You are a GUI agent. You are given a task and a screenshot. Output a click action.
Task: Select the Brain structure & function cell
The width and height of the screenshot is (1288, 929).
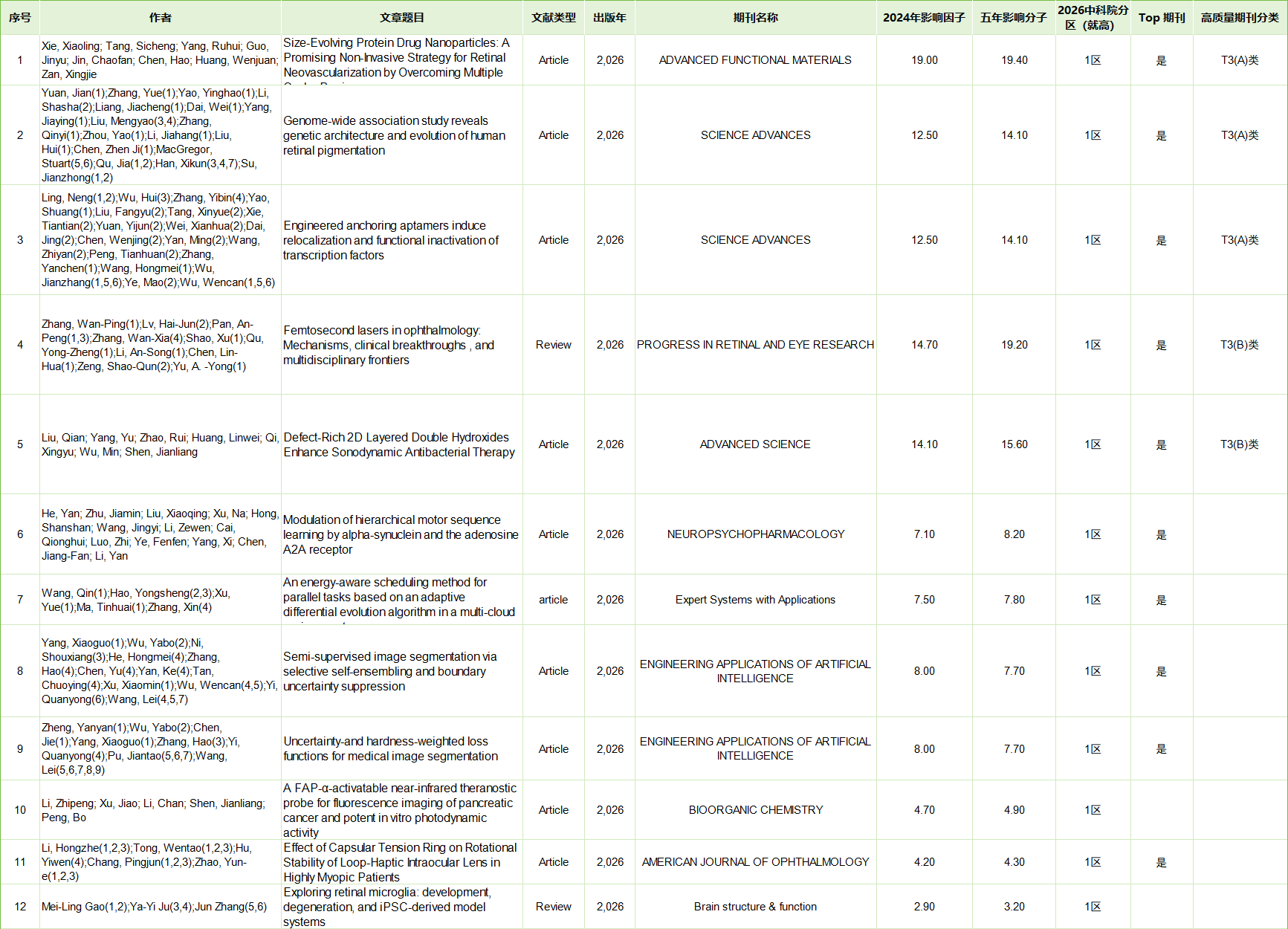pyautogui.click(x=755, y=907)
